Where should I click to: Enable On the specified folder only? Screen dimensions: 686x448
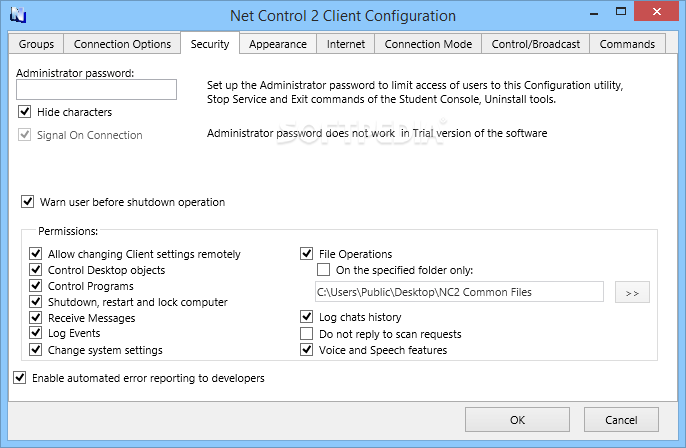click(323, 270)
